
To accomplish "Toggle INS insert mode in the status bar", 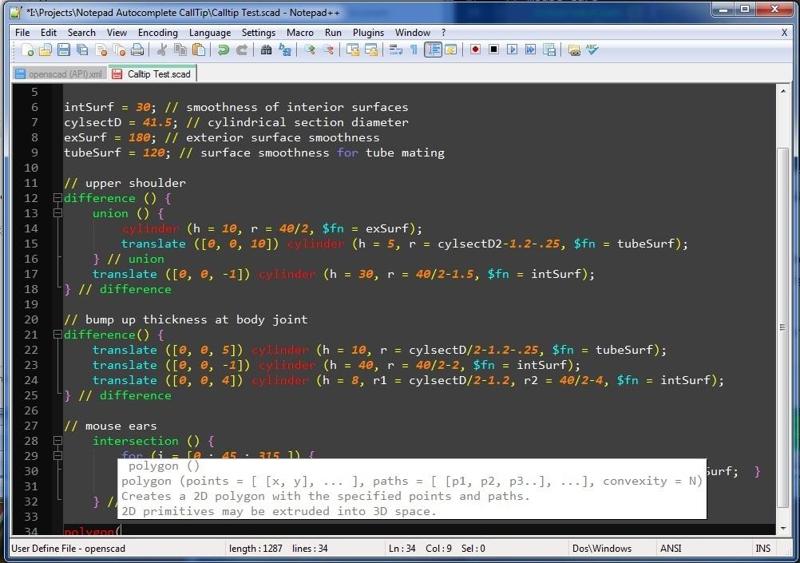I will click(x=763, y=548).
